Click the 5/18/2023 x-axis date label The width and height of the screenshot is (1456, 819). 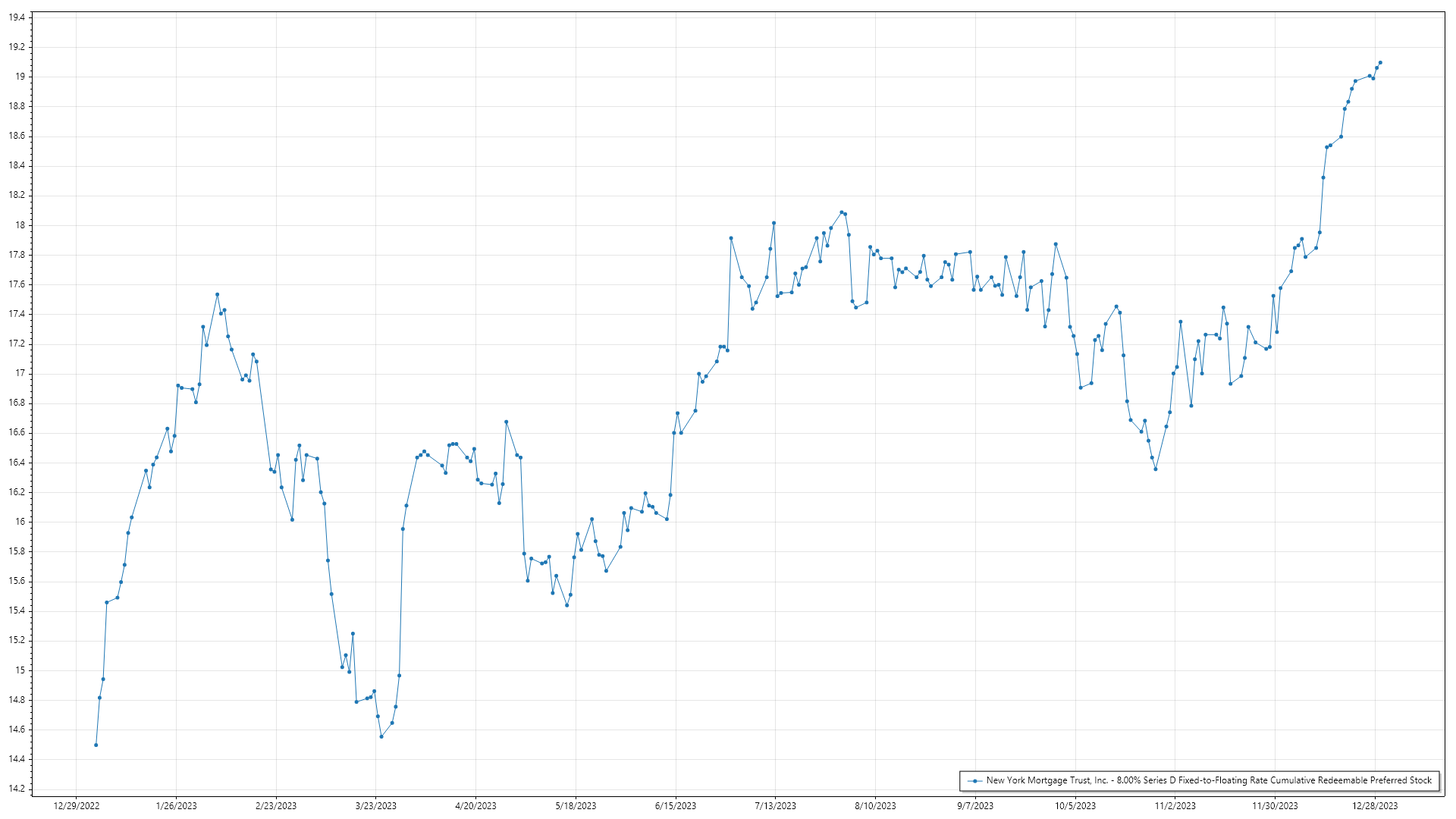(x=576, y=806)
